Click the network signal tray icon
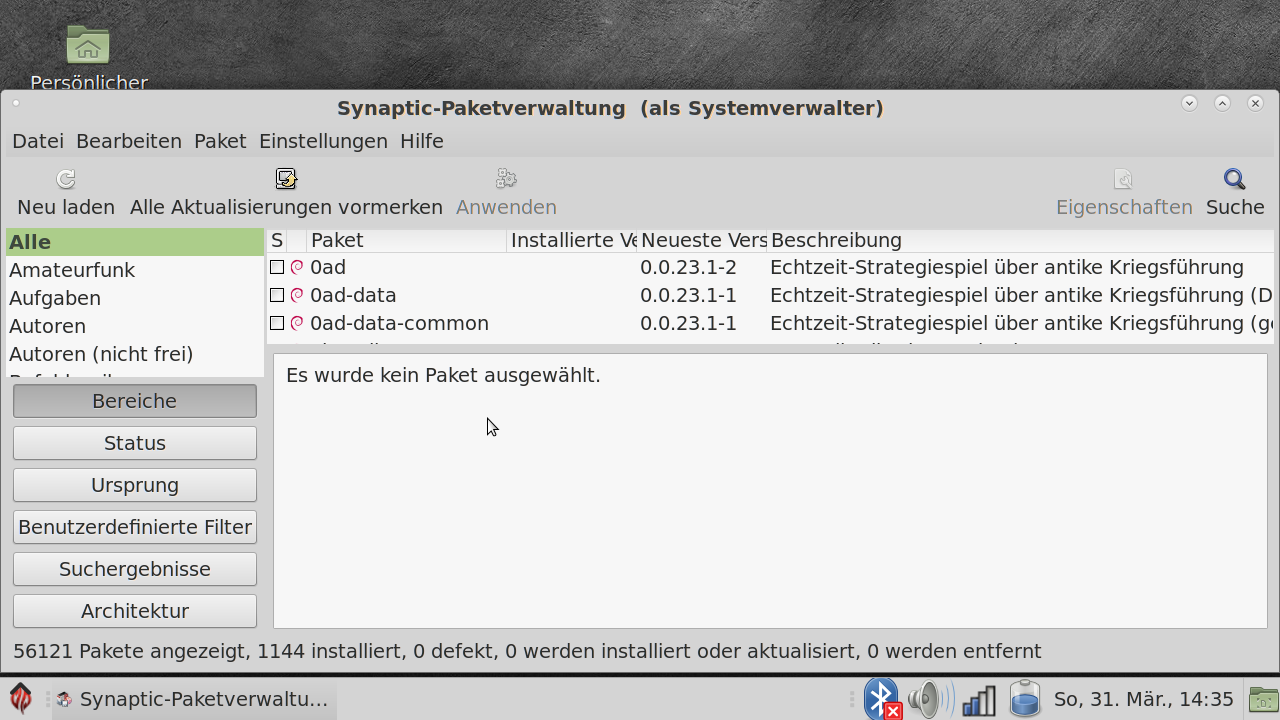The image size is (1280, 720). tap(978, 700)
